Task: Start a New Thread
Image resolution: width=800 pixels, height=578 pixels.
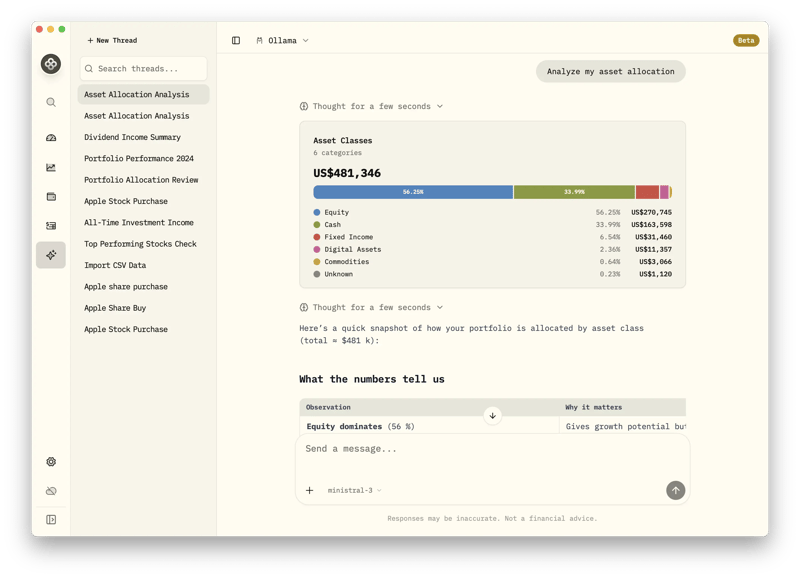Action: tap(113, 40)
